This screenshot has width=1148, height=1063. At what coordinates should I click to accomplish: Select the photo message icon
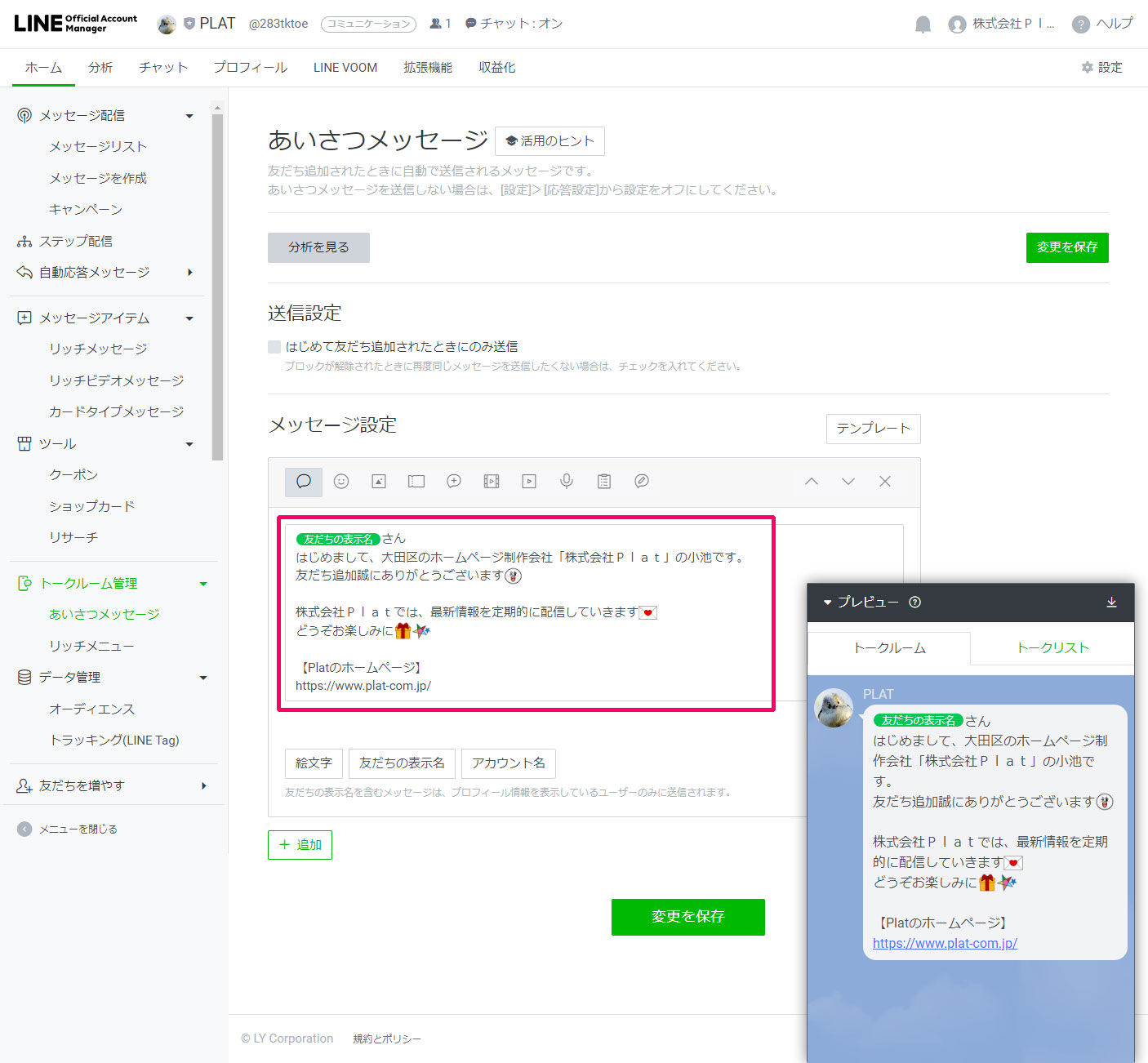(379, 482)
